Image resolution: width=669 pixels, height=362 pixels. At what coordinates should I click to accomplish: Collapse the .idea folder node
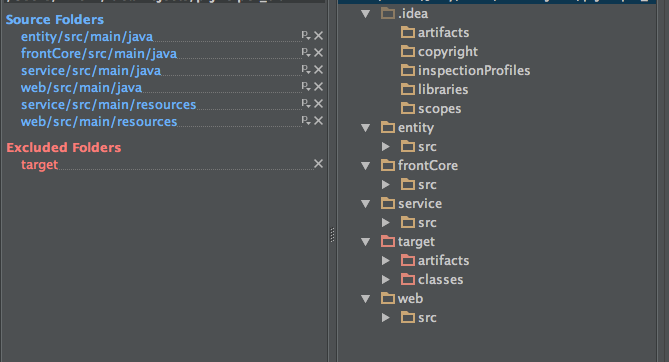point(366,14)
